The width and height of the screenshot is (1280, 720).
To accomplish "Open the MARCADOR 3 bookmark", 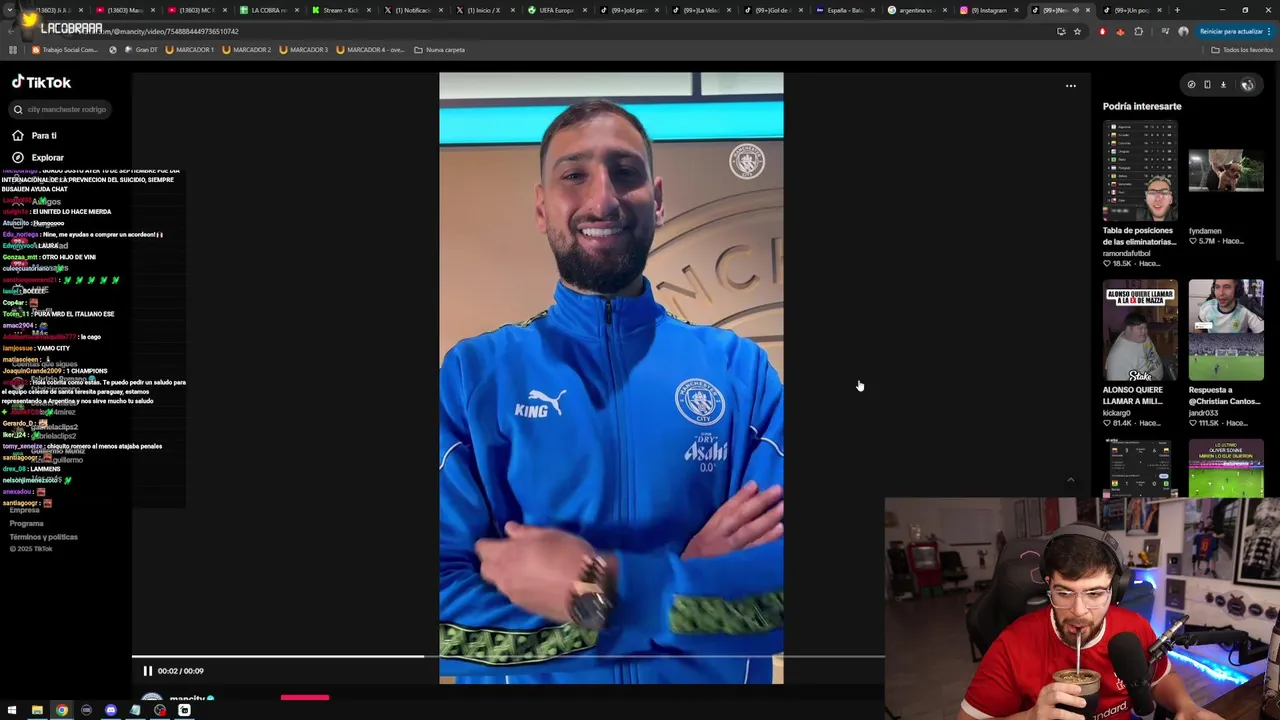I will click(x=303, y=49).
